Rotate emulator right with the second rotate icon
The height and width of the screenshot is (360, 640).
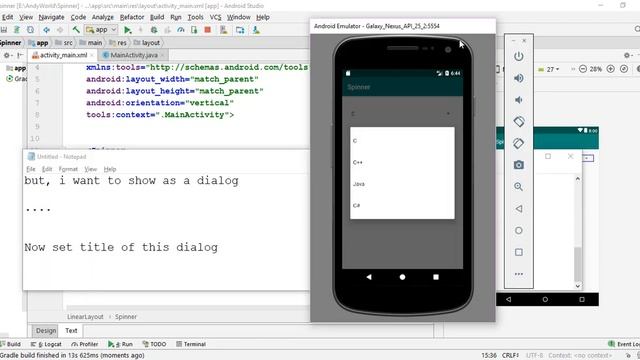[519, 143]
